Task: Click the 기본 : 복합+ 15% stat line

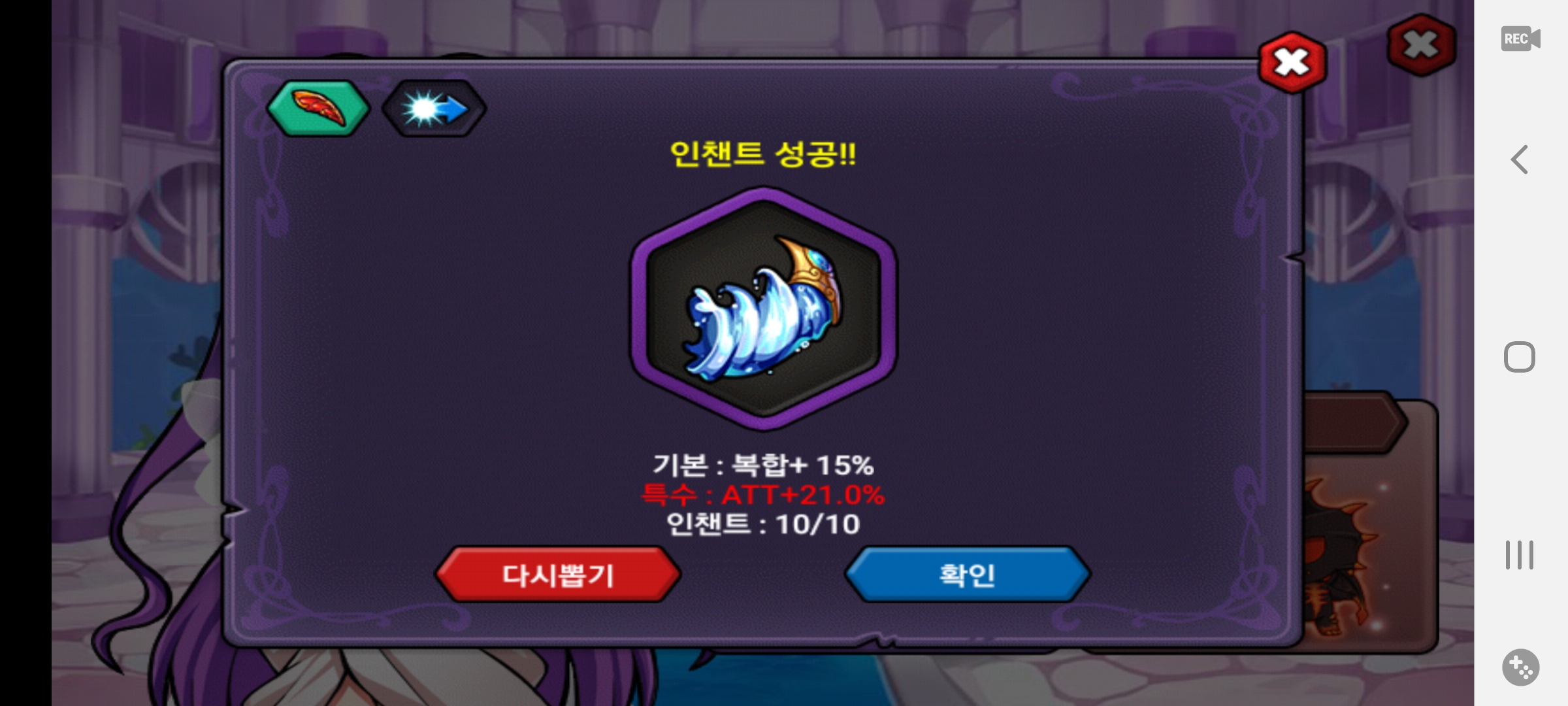Action: click(763, 465)
